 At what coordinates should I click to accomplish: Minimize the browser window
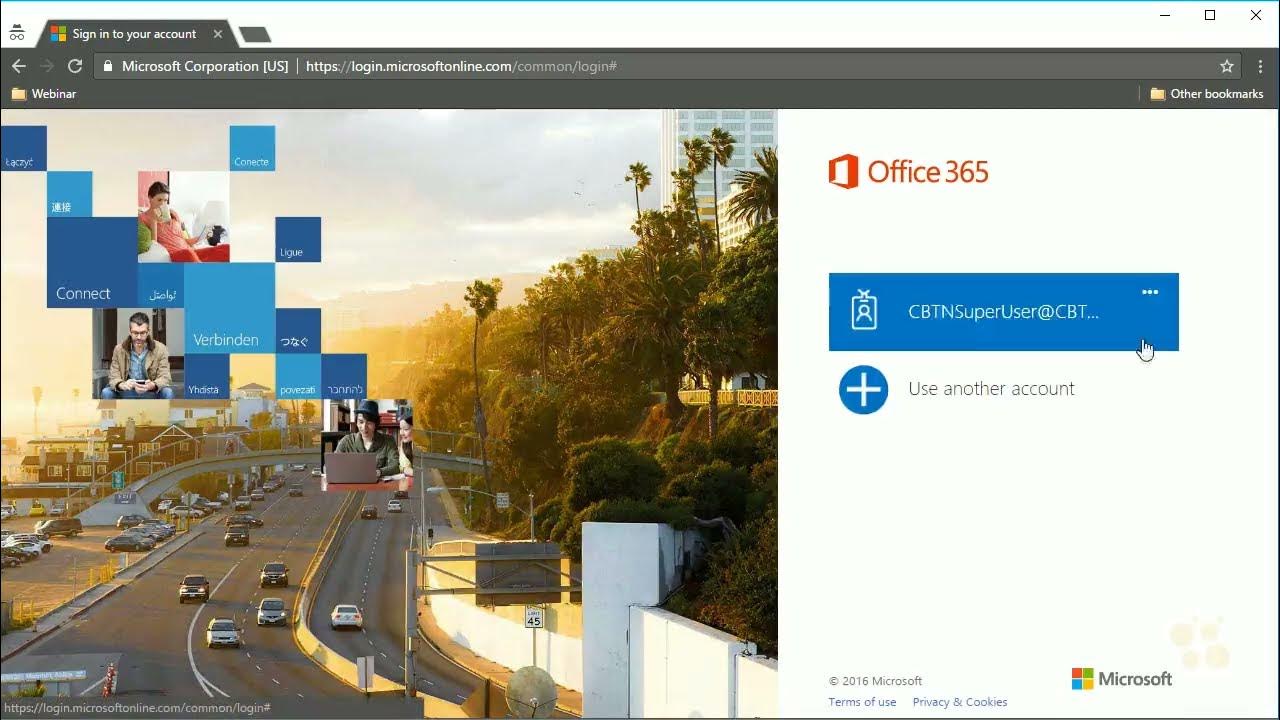[1166, 15]
